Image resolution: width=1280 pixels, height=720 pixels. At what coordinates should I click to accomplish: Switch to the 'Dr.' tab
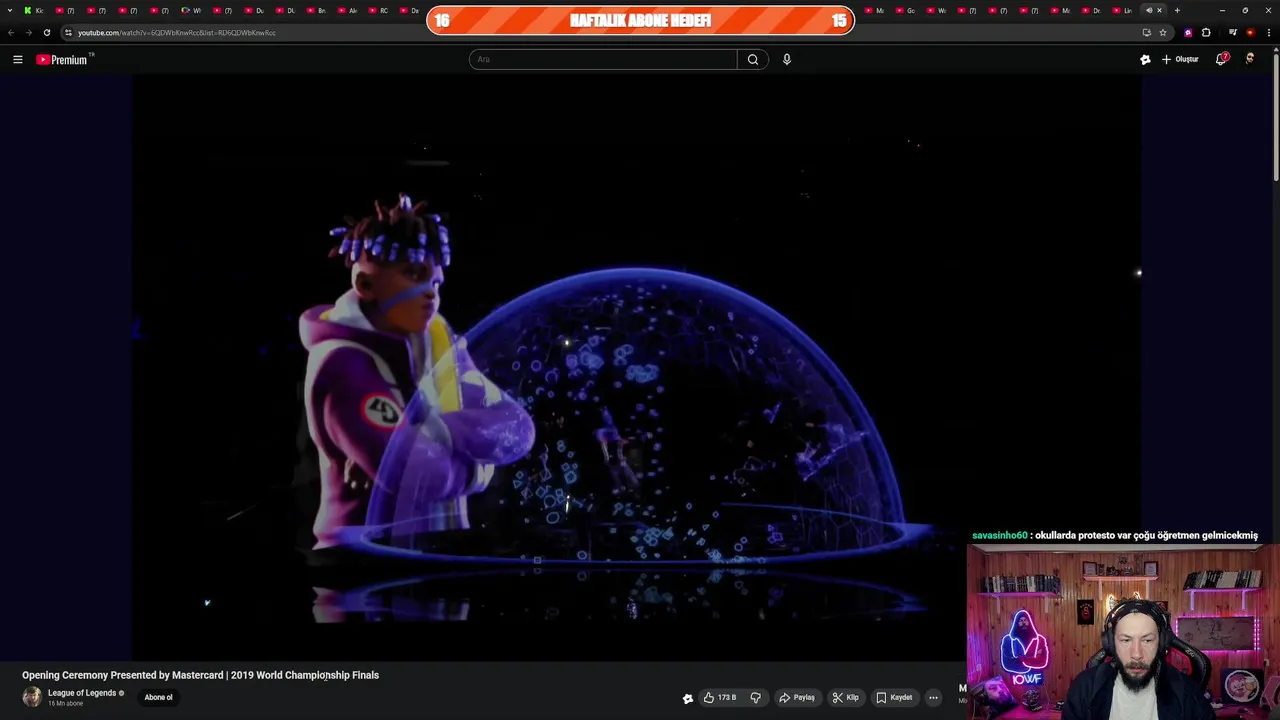[x=1092, y=10]
